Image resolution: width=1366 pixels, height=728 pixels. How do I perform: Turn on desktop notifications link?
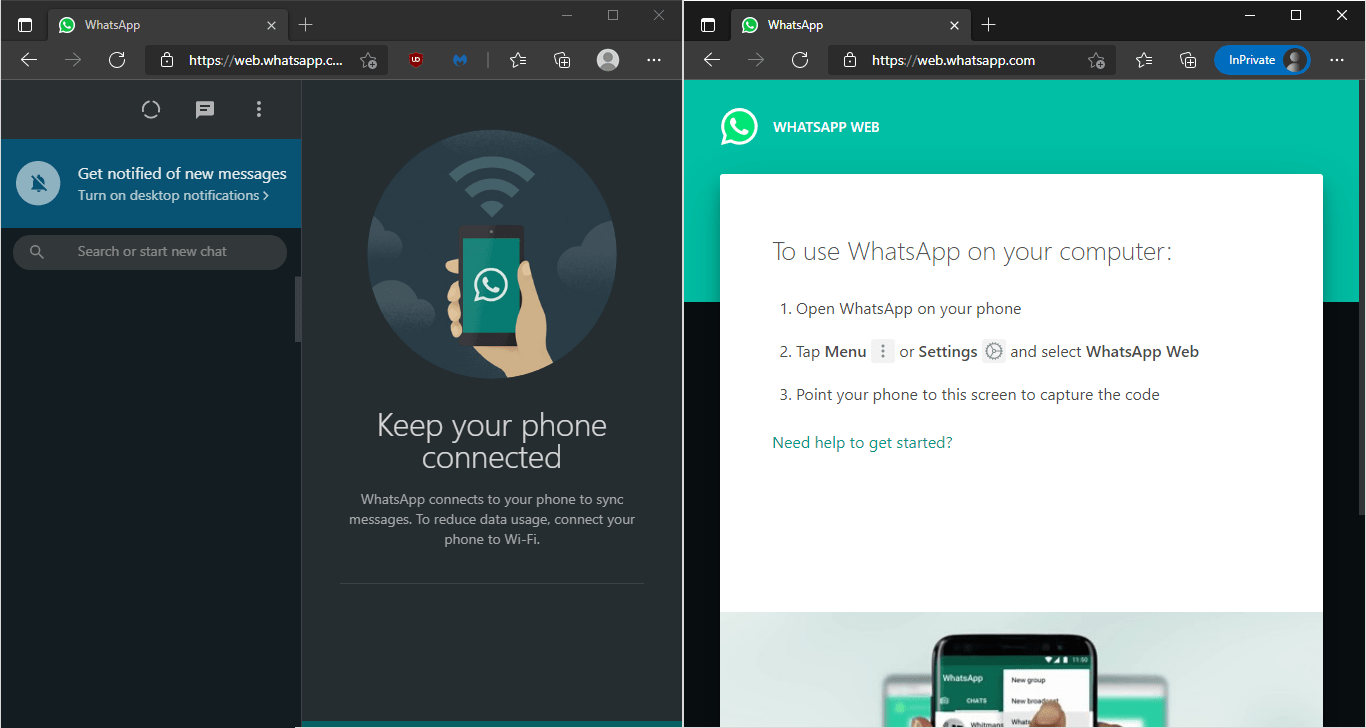[x=173, y=196]
